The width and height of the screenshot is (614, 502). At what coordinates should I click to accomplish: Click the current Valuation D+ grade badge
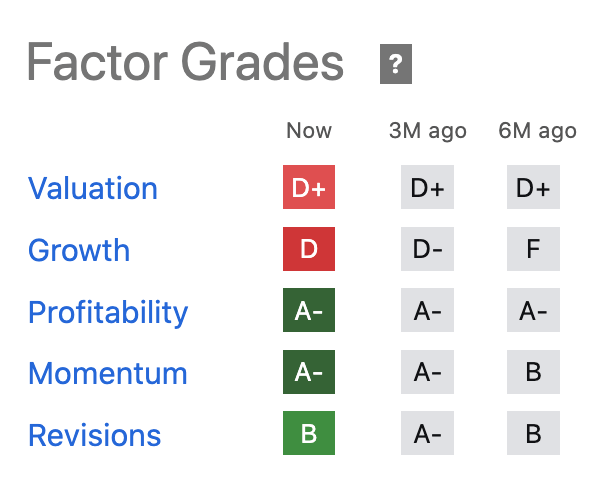pyautogui.click(x=309, y=188)
